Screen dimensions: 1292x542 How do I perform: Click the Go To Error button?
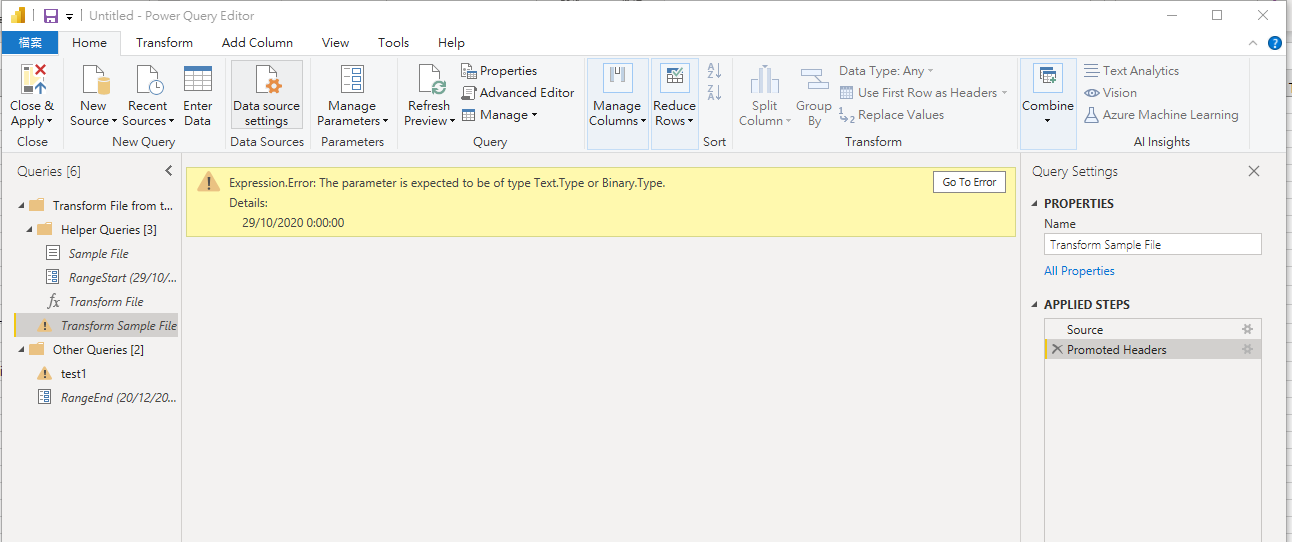click(x=970, y=182)
